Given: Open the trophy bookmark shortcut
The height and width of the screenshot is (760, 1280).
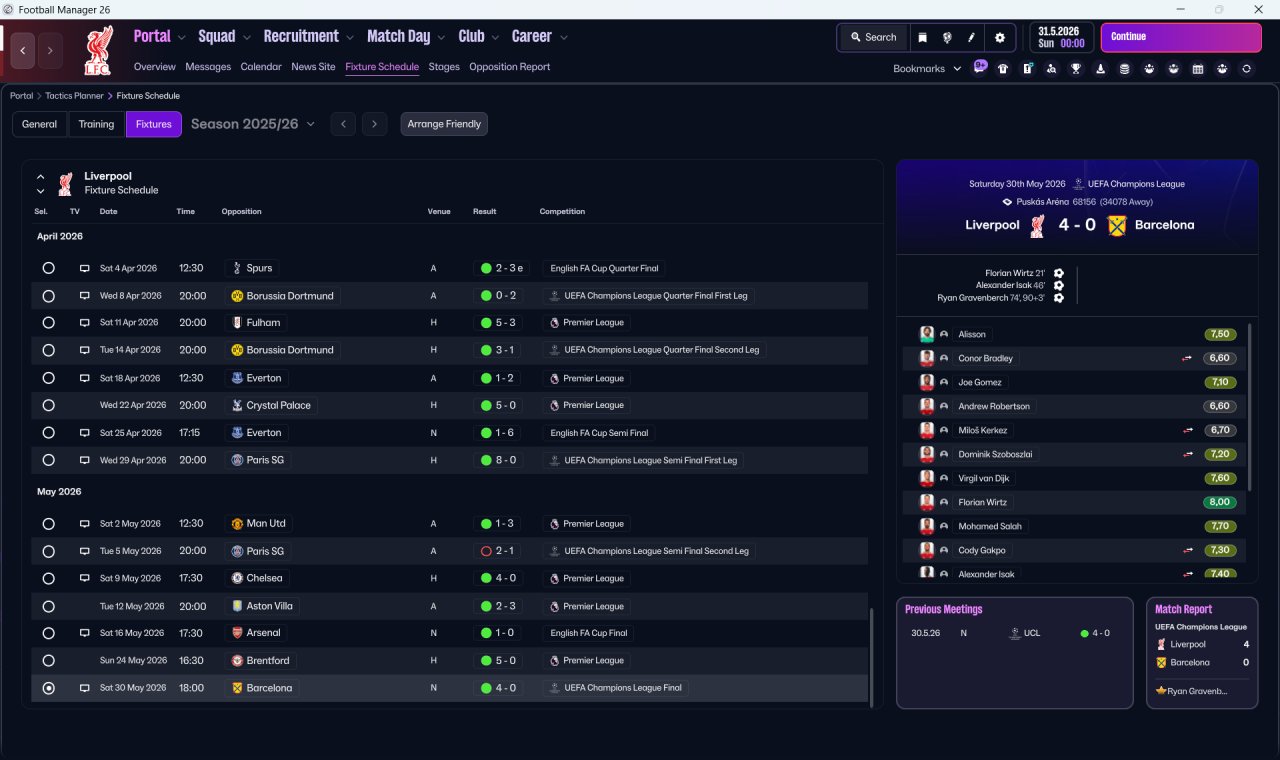Looking at the screenshot, I should click(x=1076, y=69).
